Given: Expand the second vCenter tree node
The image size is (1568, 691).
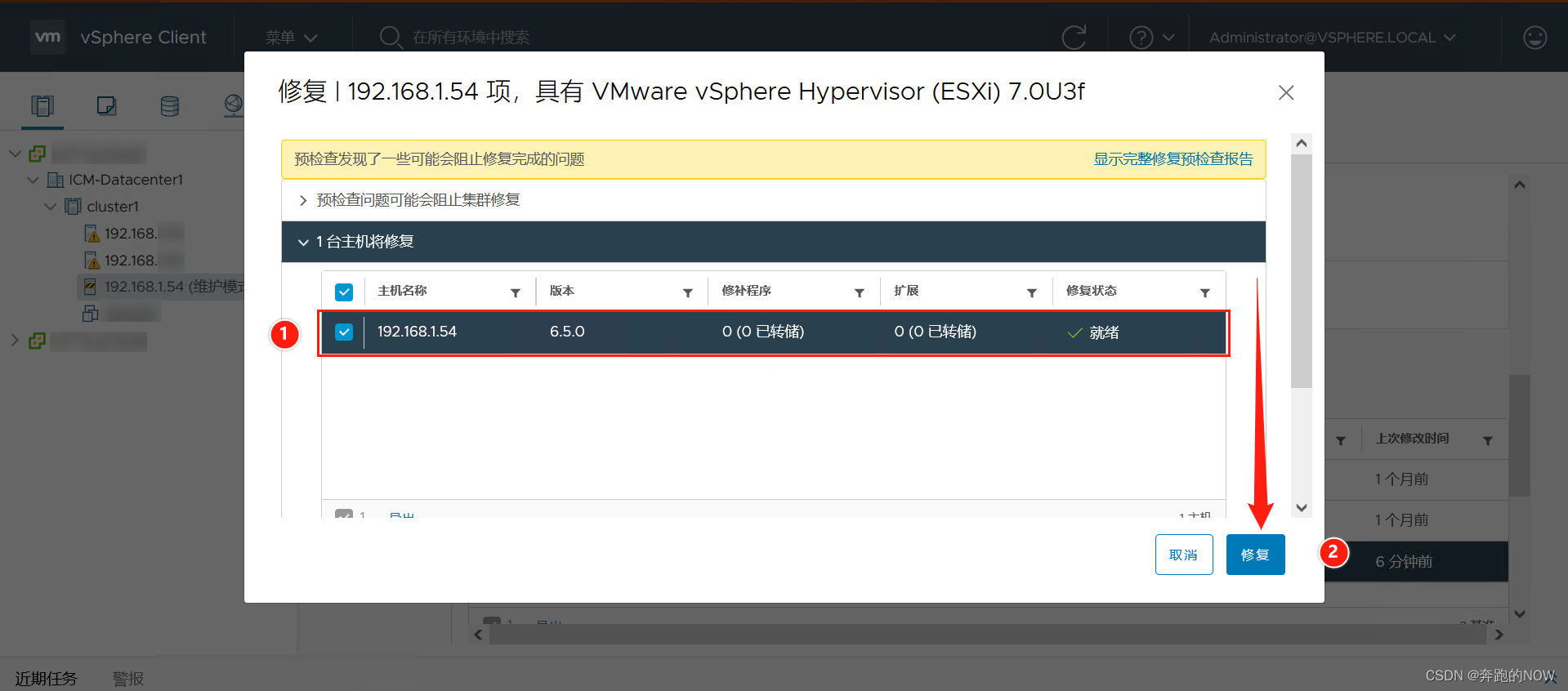Looking at the screenshot, I should coord(15,340).
